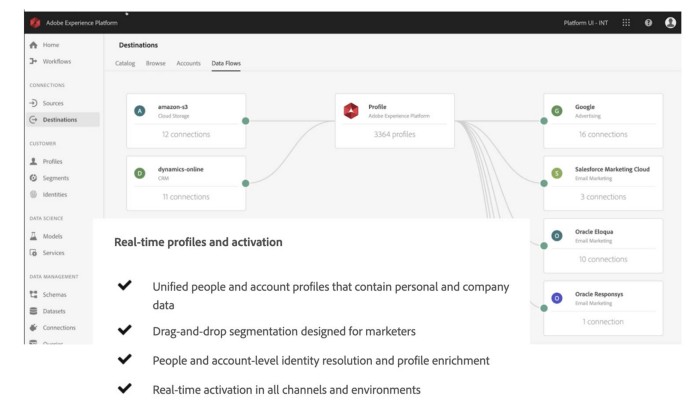The width and height of the screenshot is (700, 417).
Task: Open Services in the sidebar
Action: click(54, 253)
